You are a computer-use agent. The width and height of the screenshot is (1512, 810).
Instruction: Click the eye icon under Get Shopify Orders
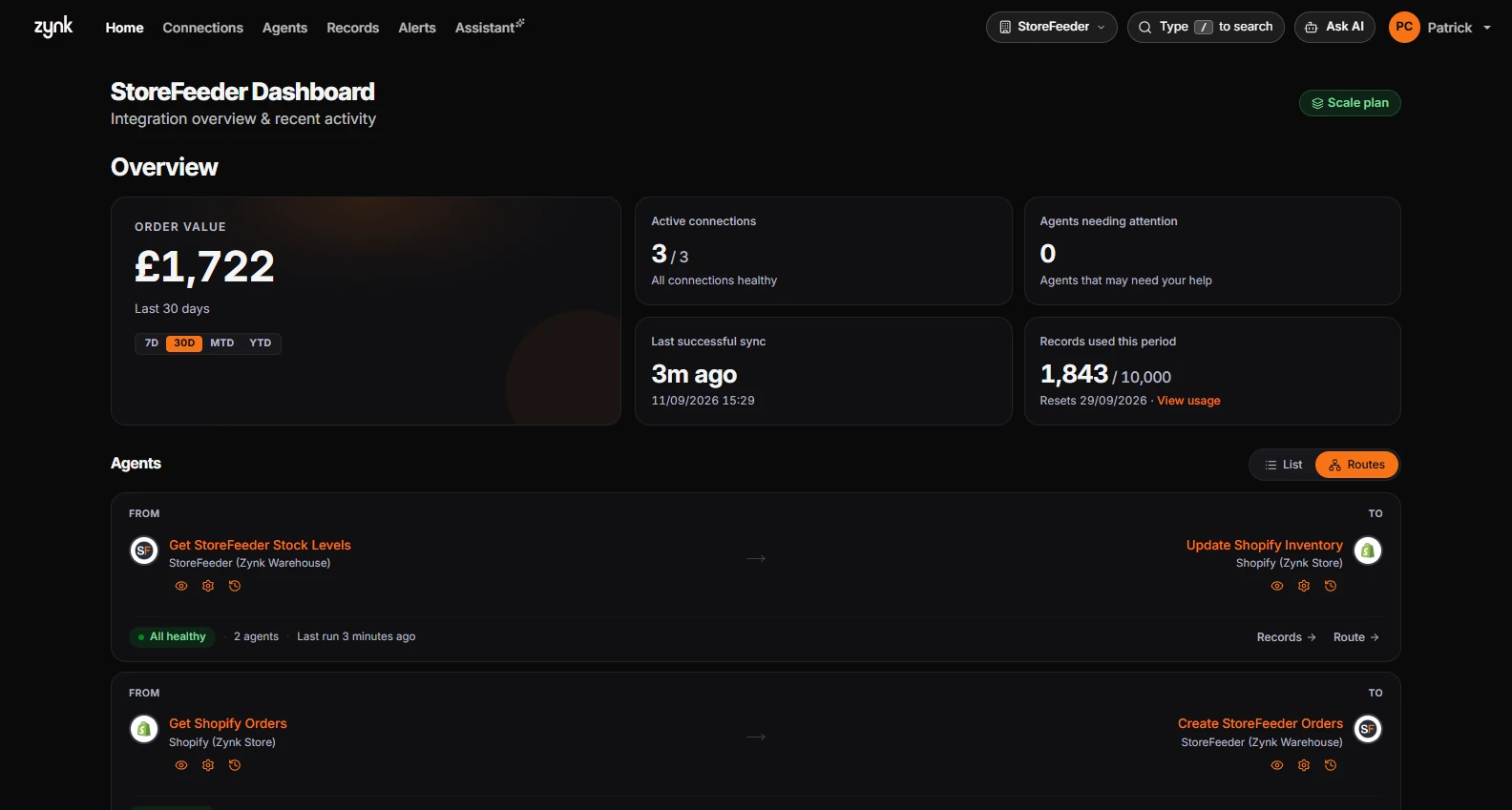click(181, 765)
